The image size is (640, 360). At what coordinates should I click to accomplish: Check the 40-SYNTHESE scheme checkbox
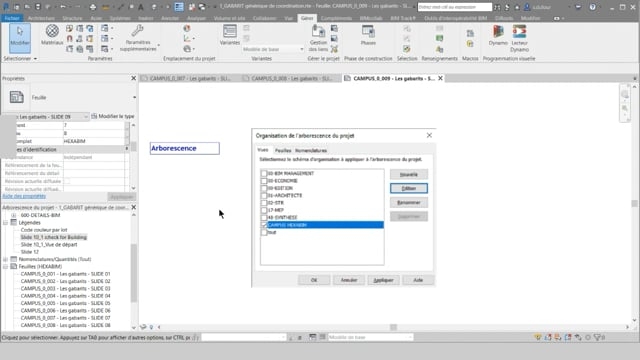pyautogui.click(x=264, y=218)
